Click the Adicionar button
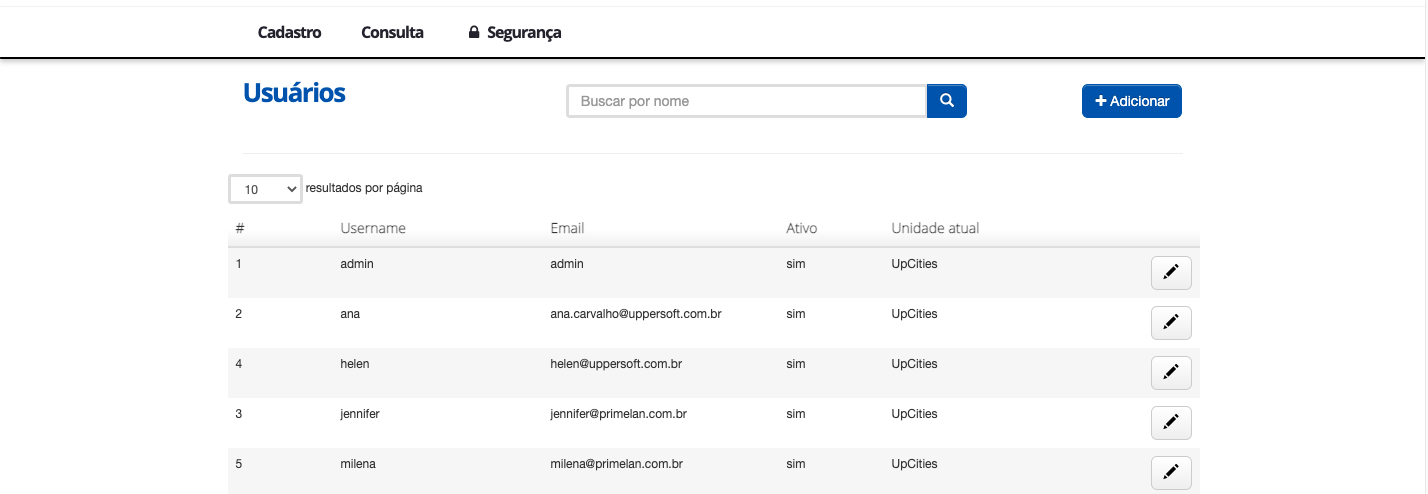The height and width of the screenshot is (494, 1428). (x=1132, y=101)
